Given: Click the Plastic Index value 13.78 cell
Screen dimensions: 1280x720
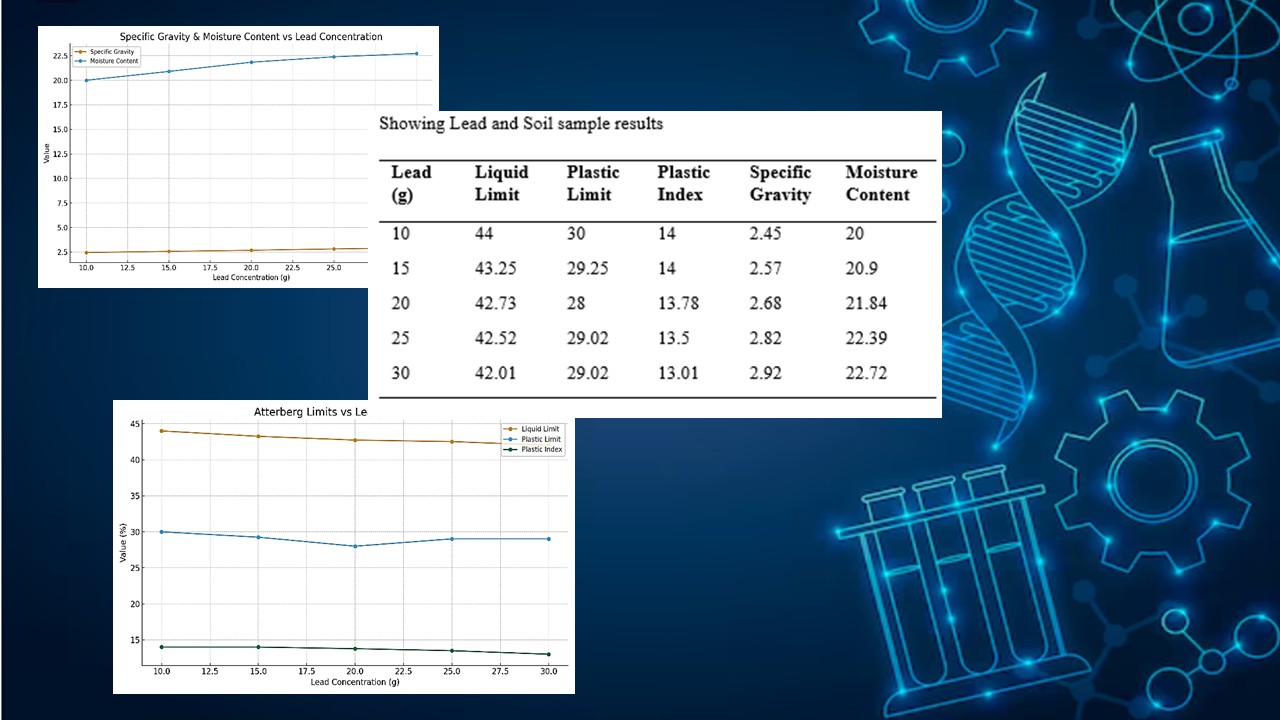Looking at the screenshot, I should (x=677, y=303).
